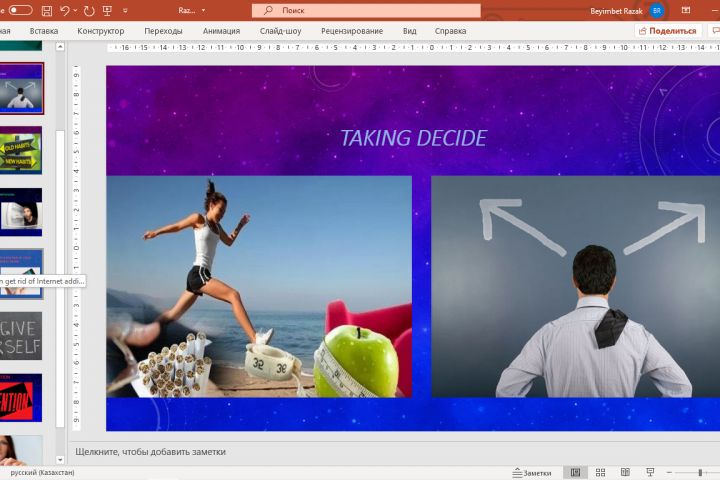Screen dimensions: 720x480
Task: Start presentation from beginning icon in title bar
Action: (107, 11)
